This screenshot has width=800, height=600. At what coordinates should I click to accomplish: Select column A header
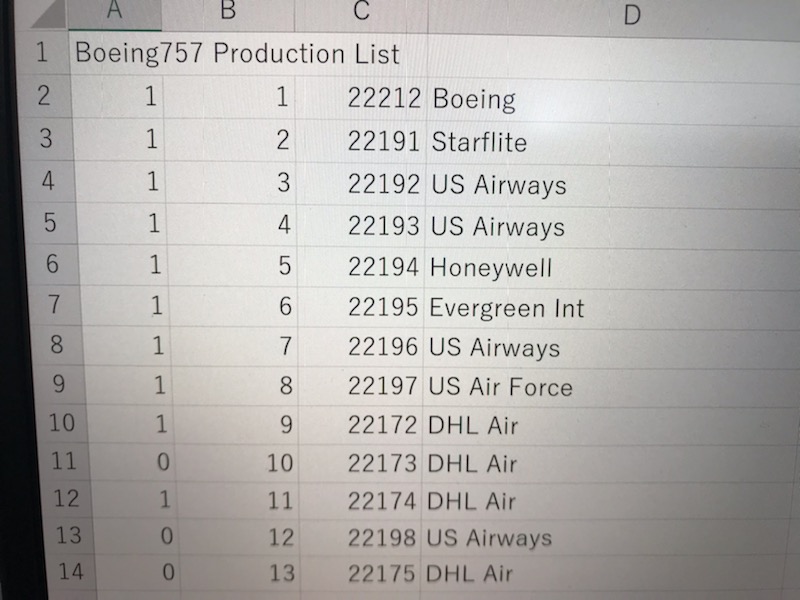coord(115,13)
